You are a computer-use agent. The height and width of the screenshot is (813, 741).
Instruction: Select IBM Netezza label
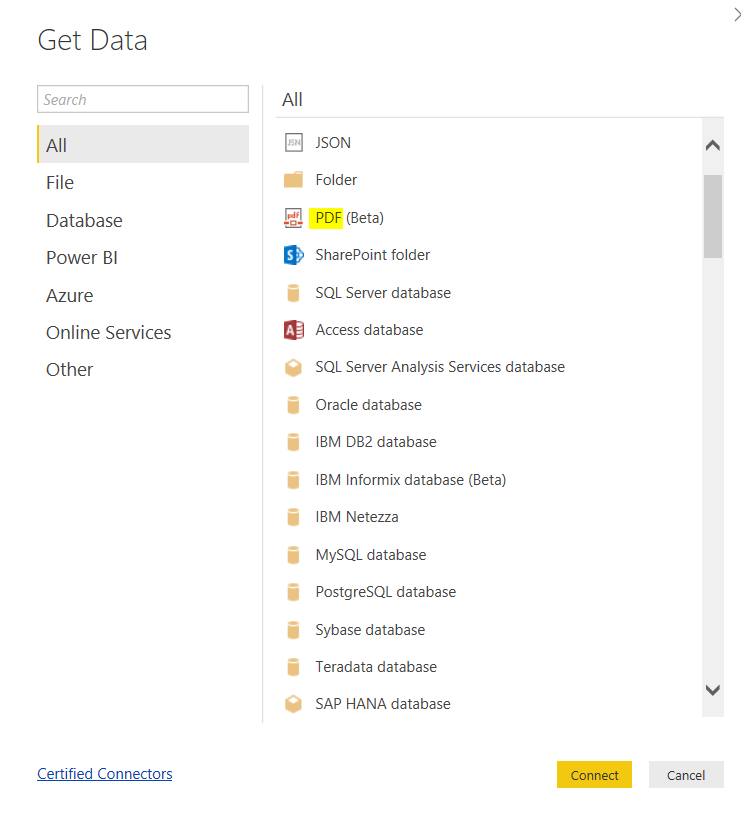point(357,517)
